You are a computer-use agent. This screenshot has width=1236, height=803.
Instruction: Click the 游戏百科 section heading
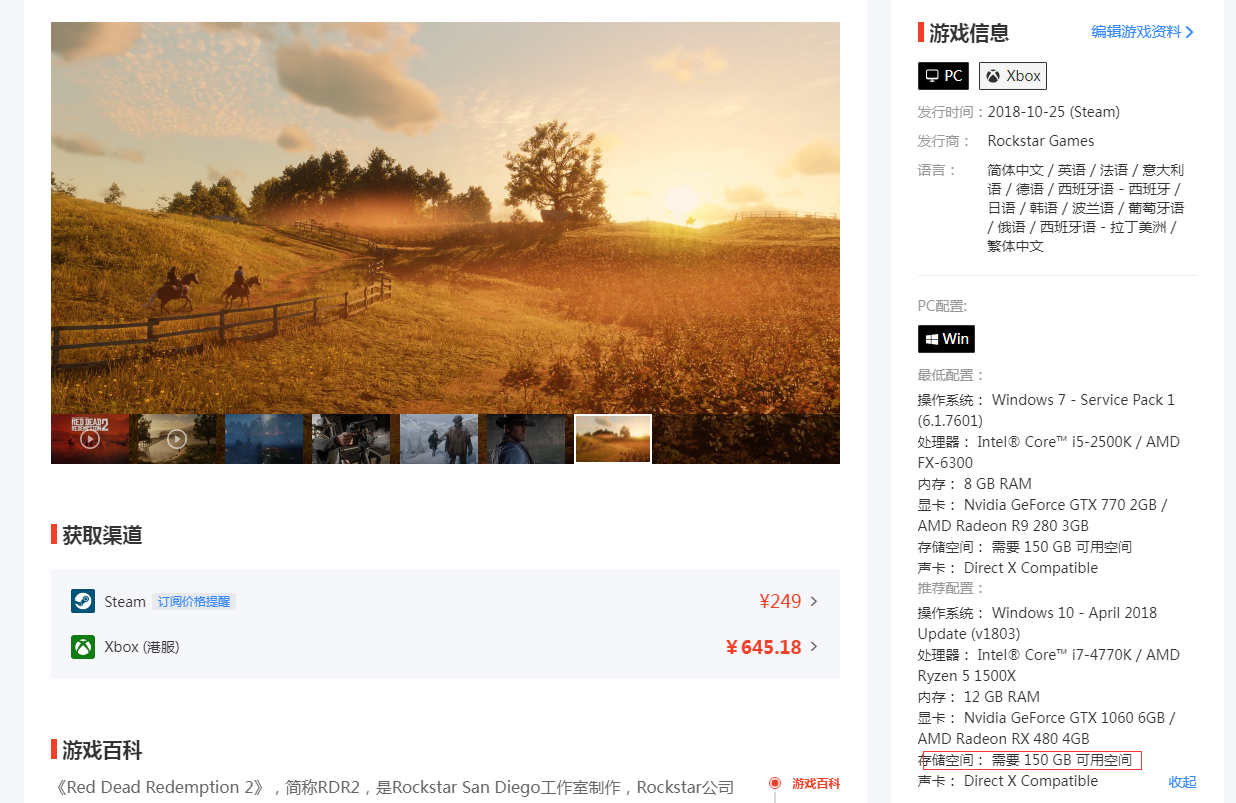coord(102,750)
